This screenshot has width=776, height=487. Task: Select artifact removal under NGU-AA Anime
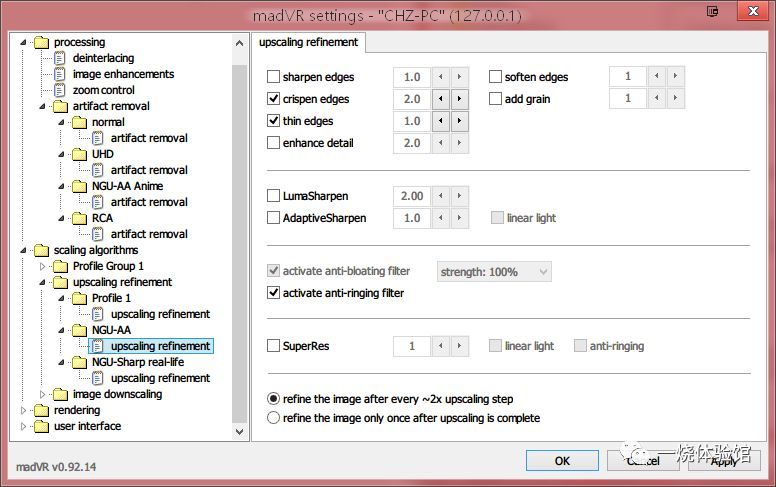tap(149, 202)
